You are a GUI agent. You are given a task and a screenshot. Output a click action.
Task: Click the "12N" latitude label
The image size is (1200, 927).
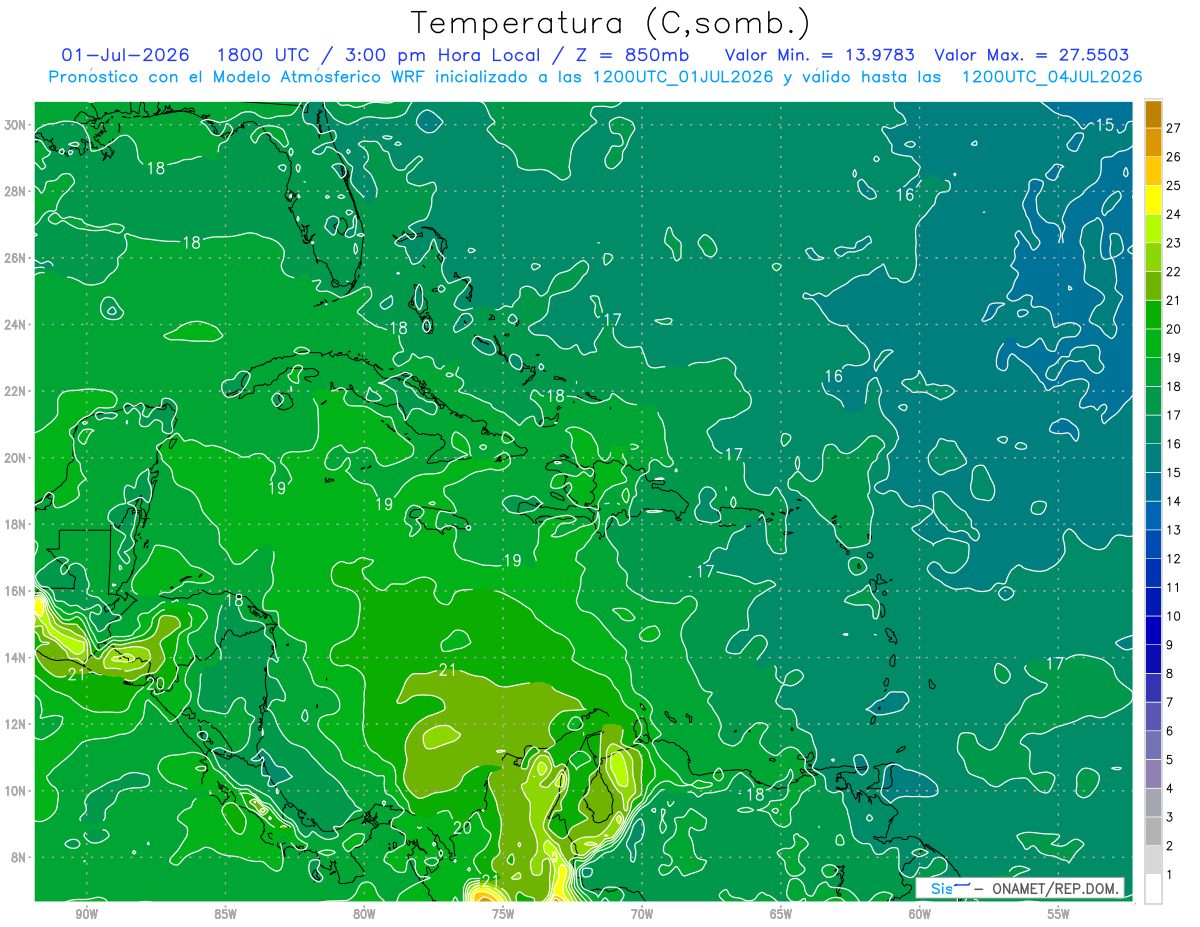coord(17,724)
